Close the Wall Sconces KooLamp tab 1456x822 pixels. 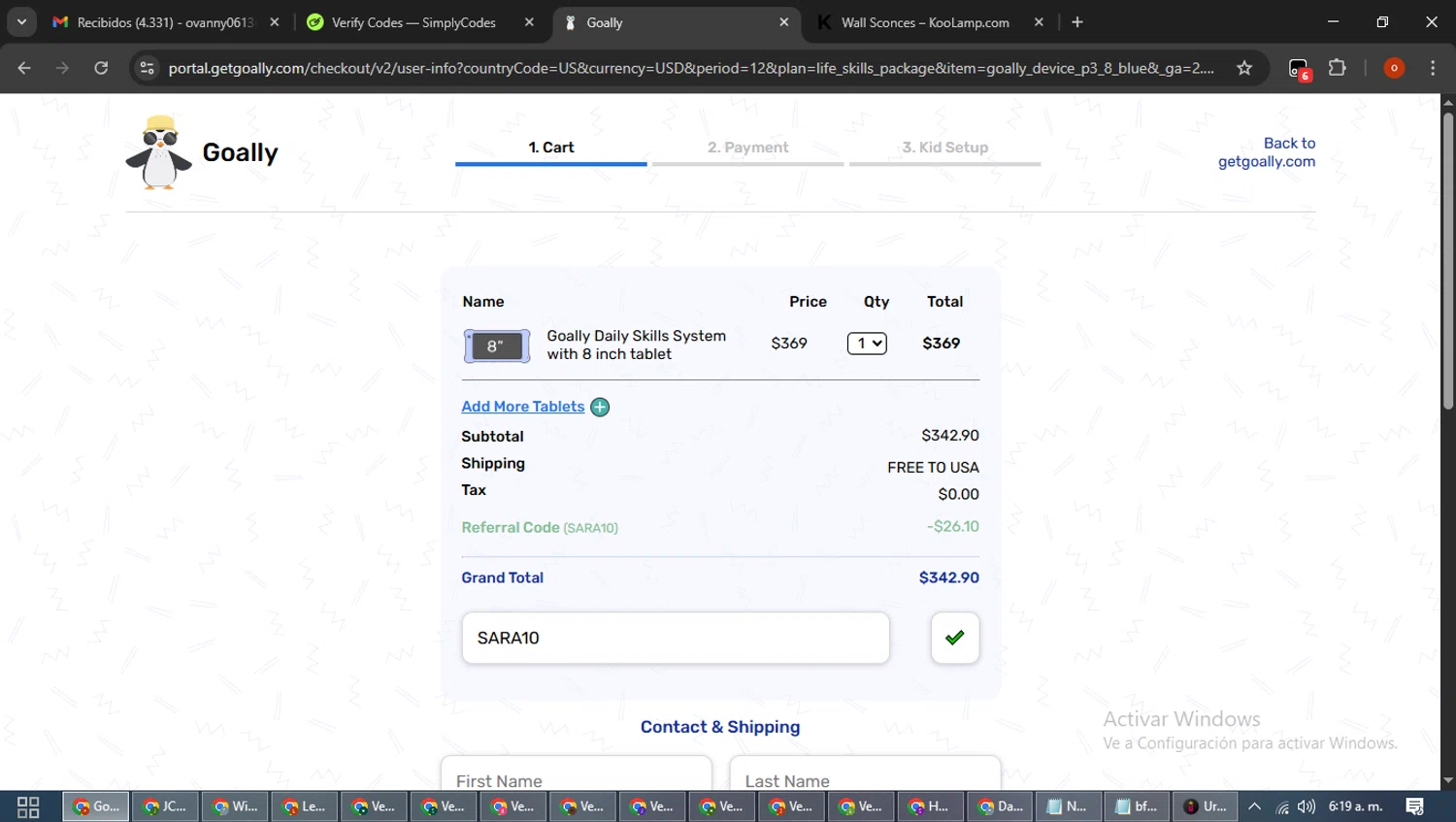tap(1040, 22)
